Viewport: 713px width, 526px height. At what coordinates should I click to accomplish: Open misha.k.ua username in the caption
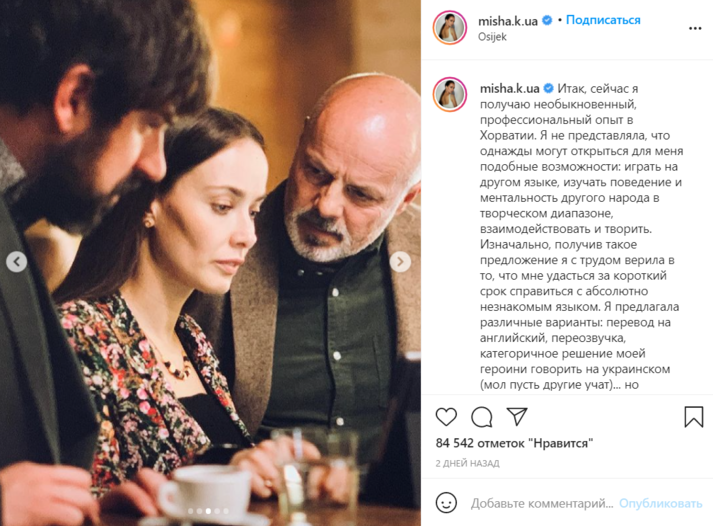click(509, 88)
